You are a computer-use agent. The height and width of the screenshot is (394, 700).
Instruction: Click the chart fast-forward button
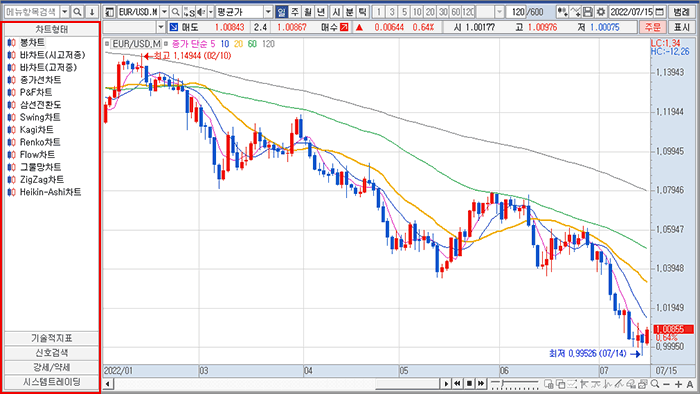click(x=481, y=383)
